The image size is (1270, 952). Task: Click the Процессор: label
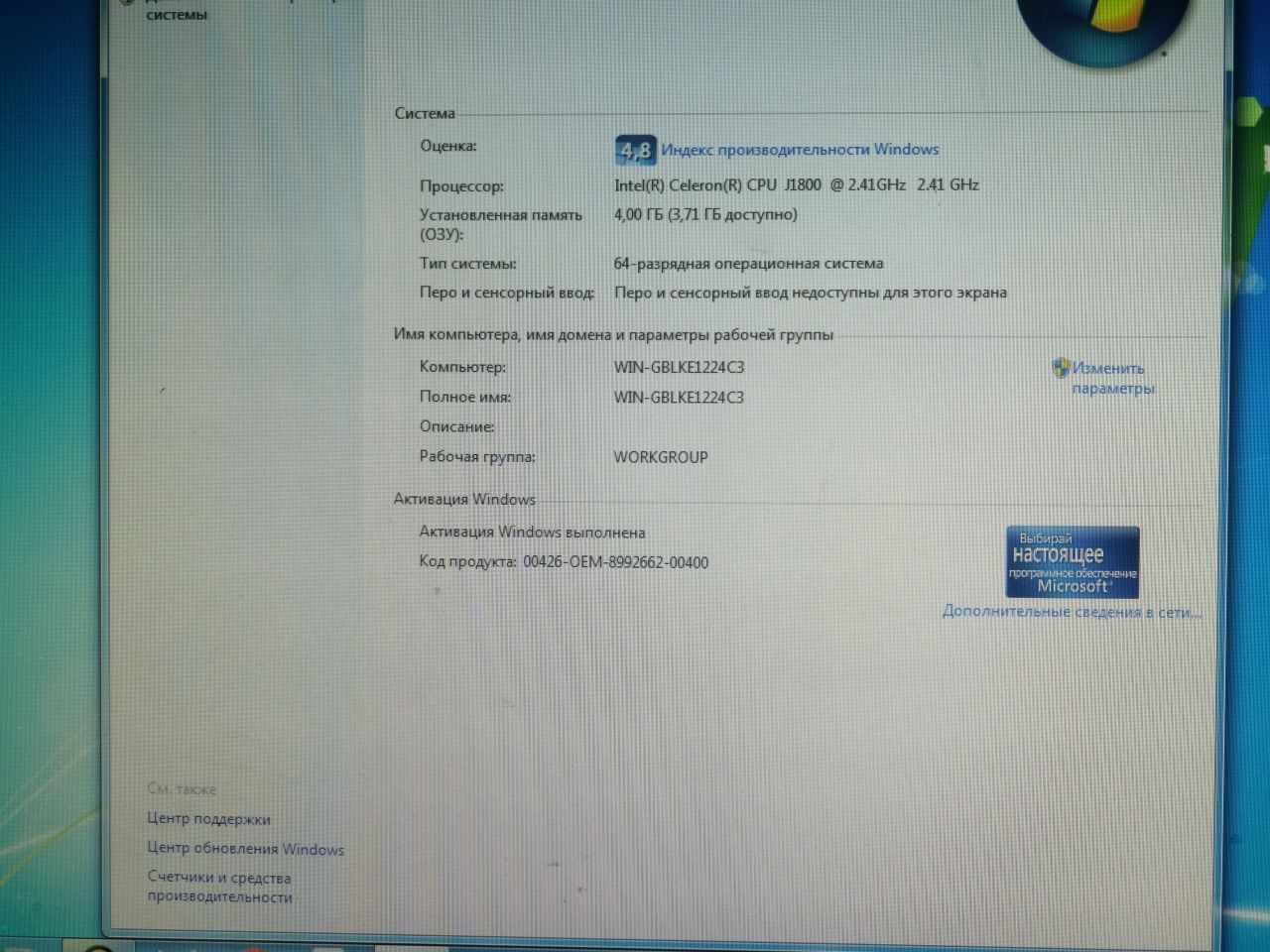[x=461, y=186]
